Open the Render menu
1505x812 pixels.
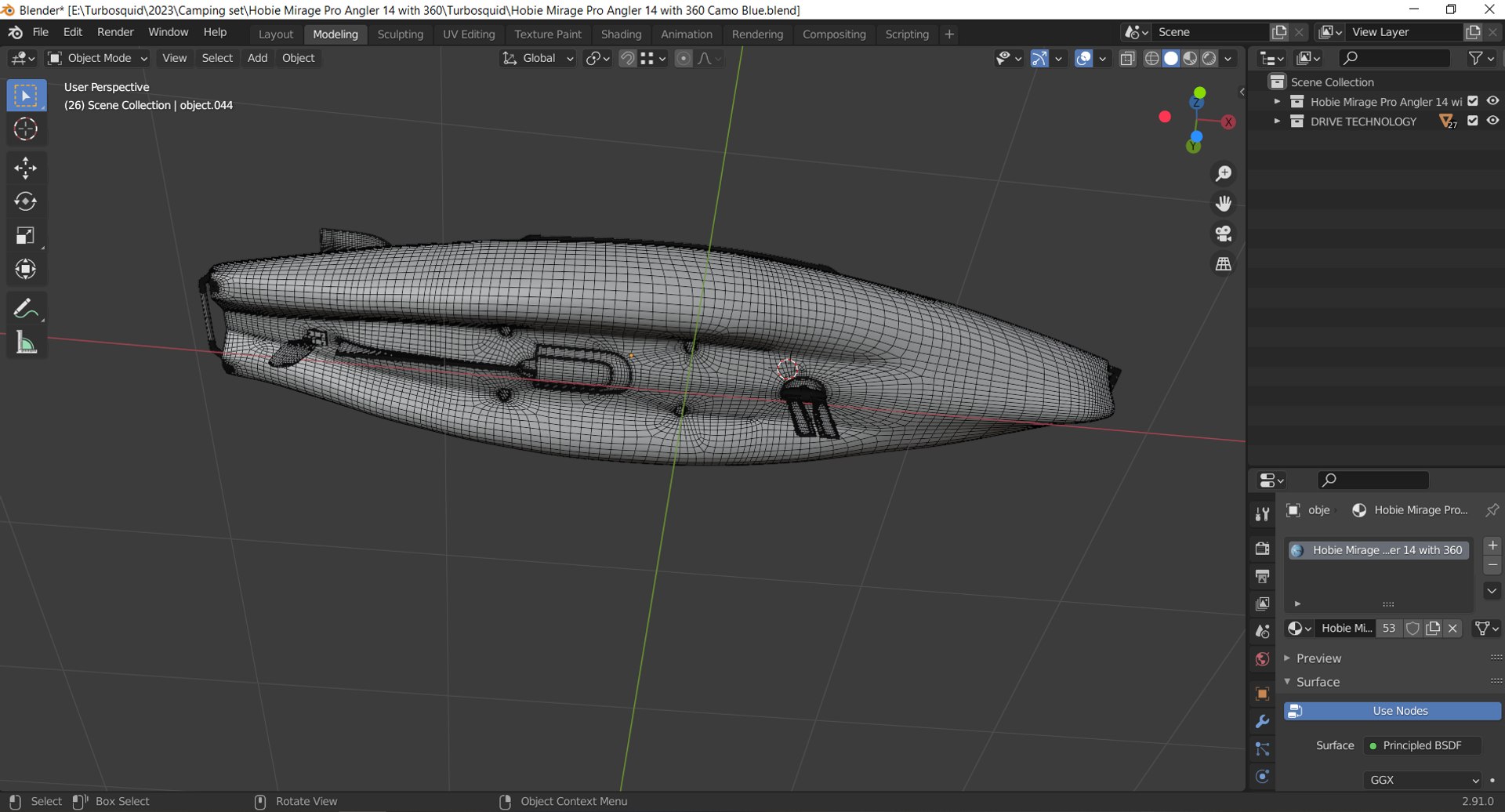115,32
